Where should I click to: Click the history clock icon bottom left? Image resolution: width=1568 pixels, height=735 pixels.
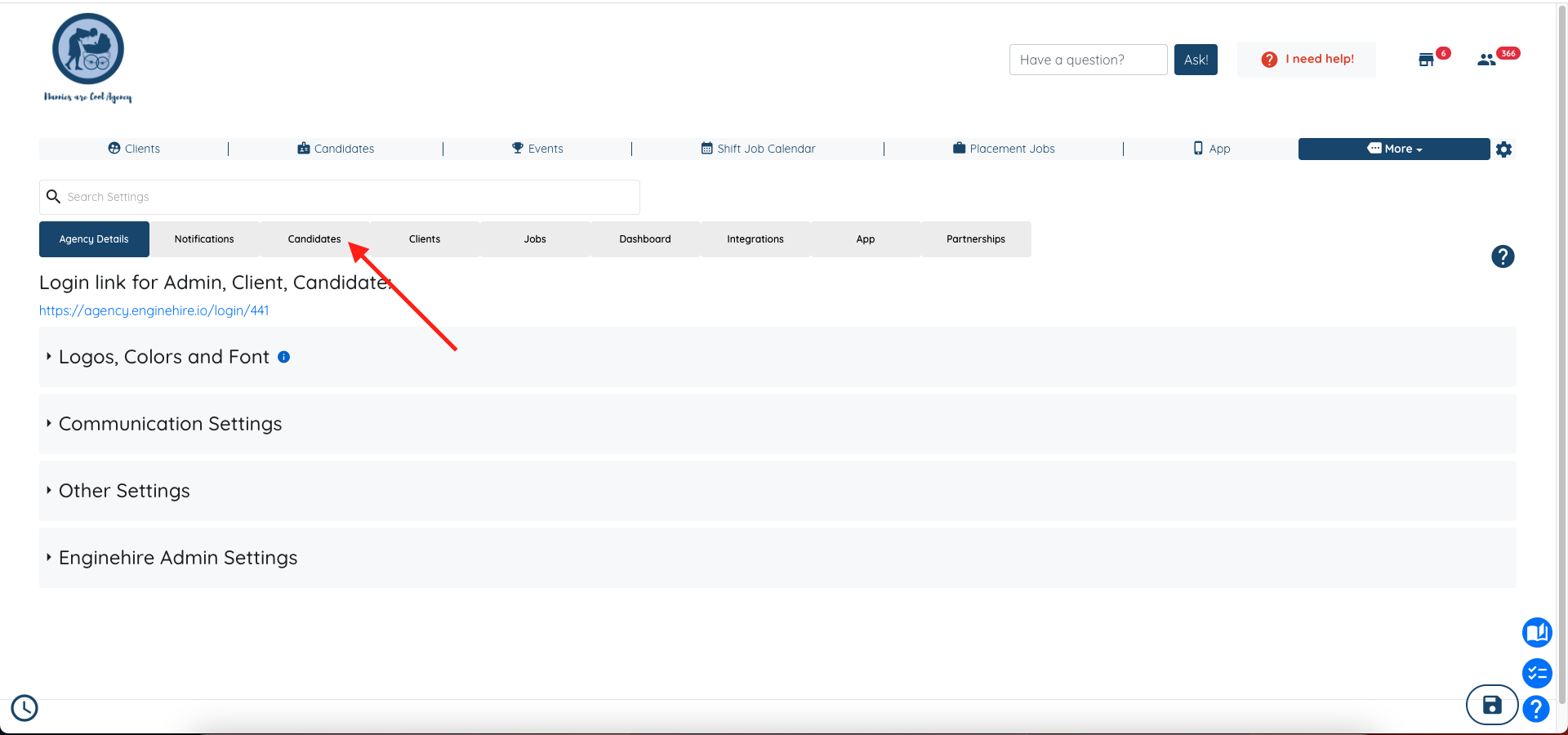pyautogui.click(x=24, y=708)
